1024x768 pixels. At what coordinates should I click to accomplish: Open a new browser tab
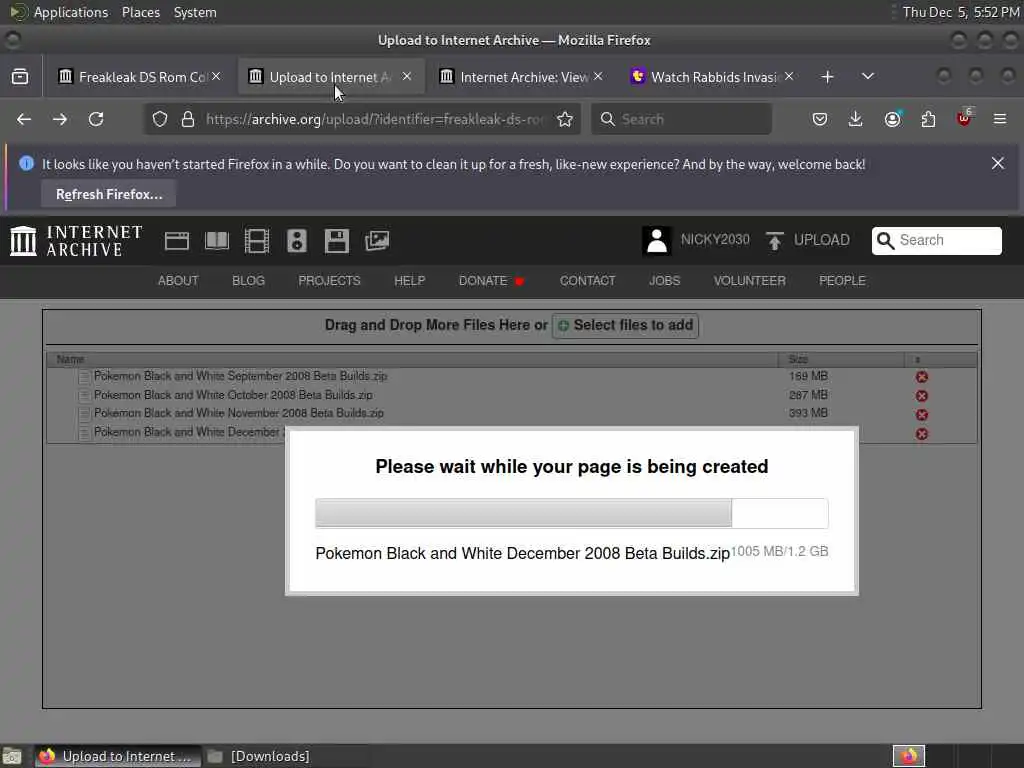827,76
